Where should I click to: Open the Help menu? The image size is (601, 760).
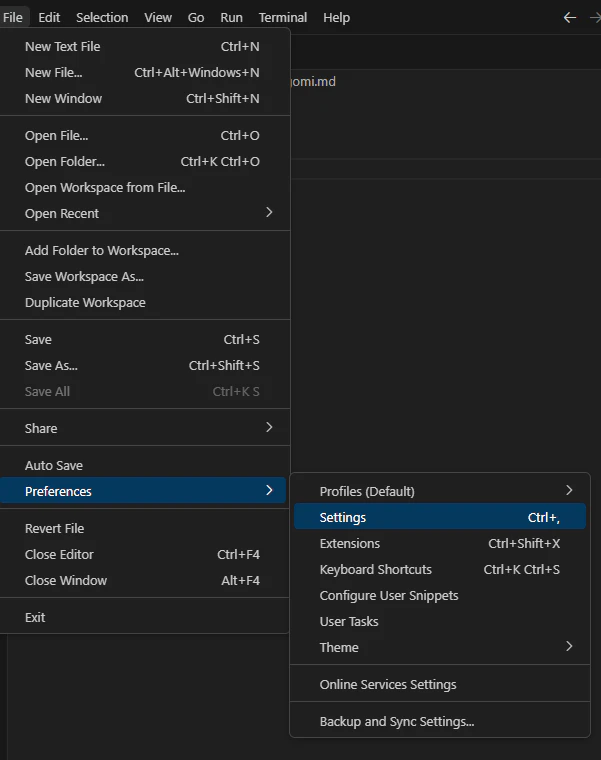[x=336, y=17]
